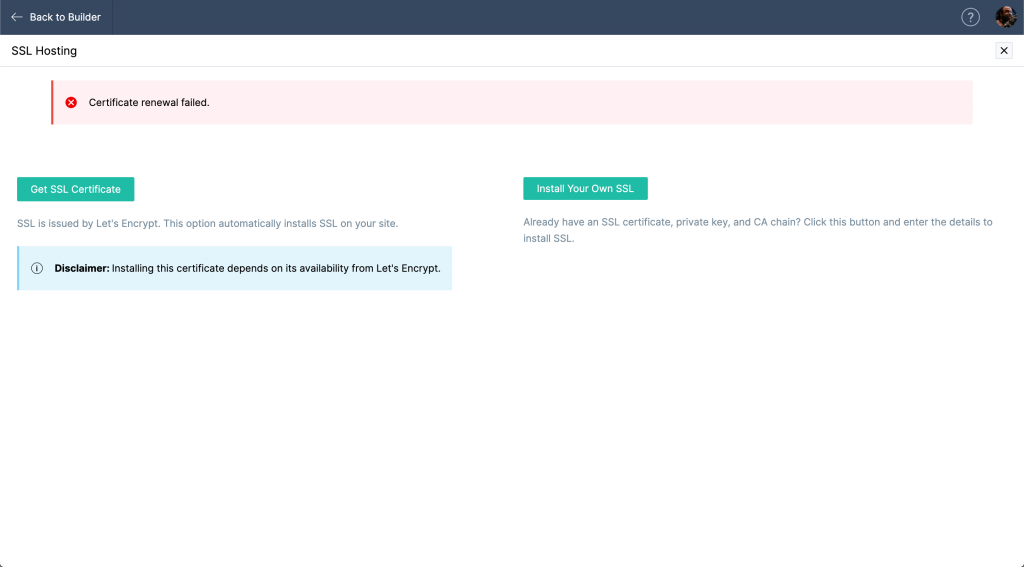Open the user profile avatar
The height and width of the screenshot is (567, 1024).
(1005, 17)
